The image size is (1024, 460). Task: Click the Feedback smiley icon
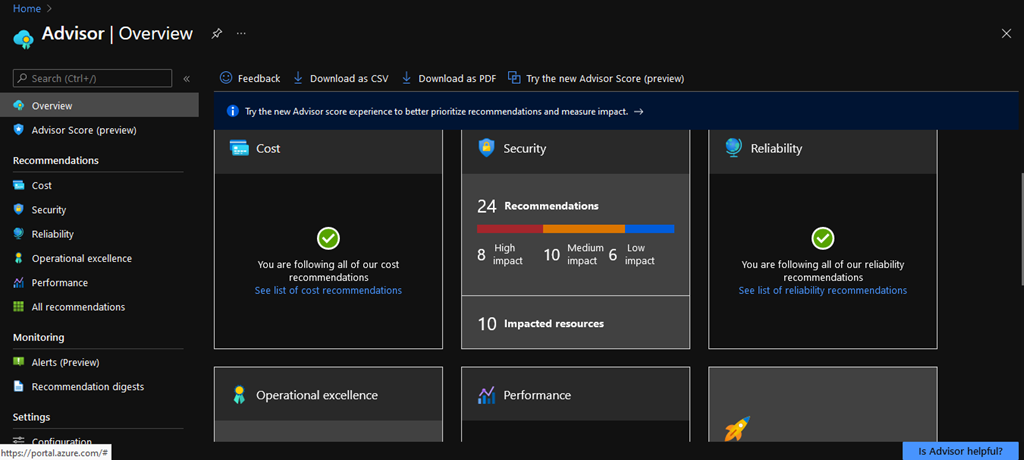point(226,78)
